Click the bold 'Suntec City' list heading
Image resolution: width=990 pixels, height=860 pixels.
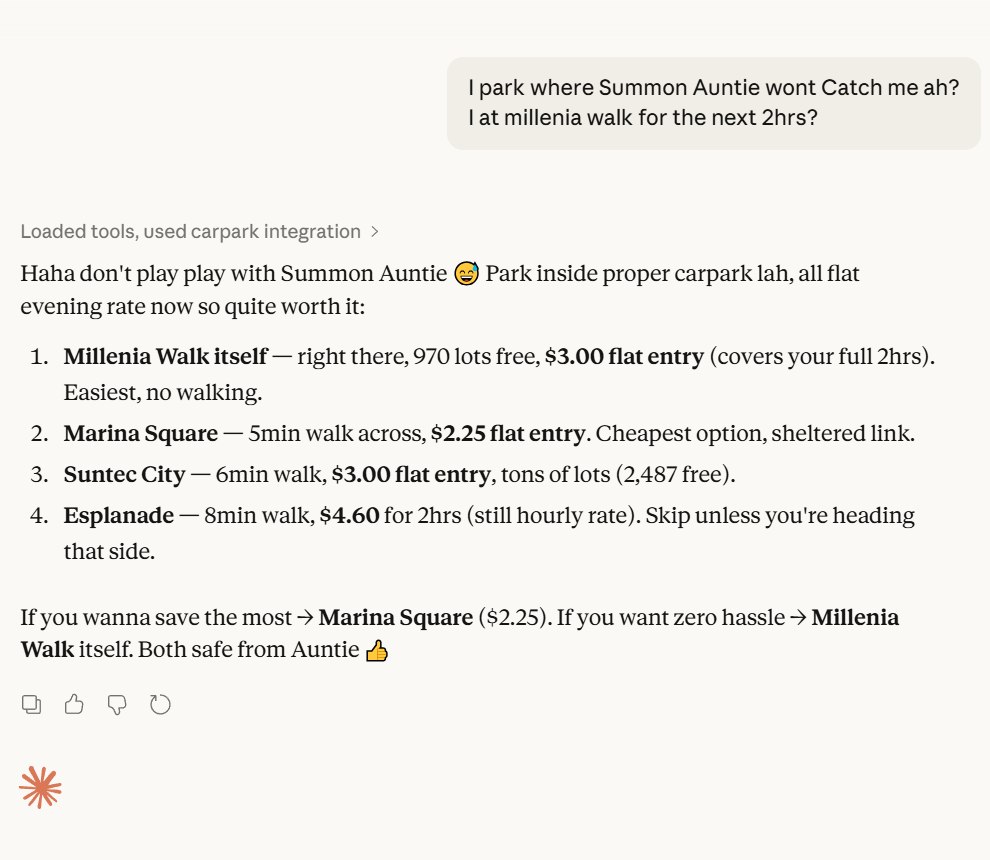pyautogui.click(x=124, y=474)
